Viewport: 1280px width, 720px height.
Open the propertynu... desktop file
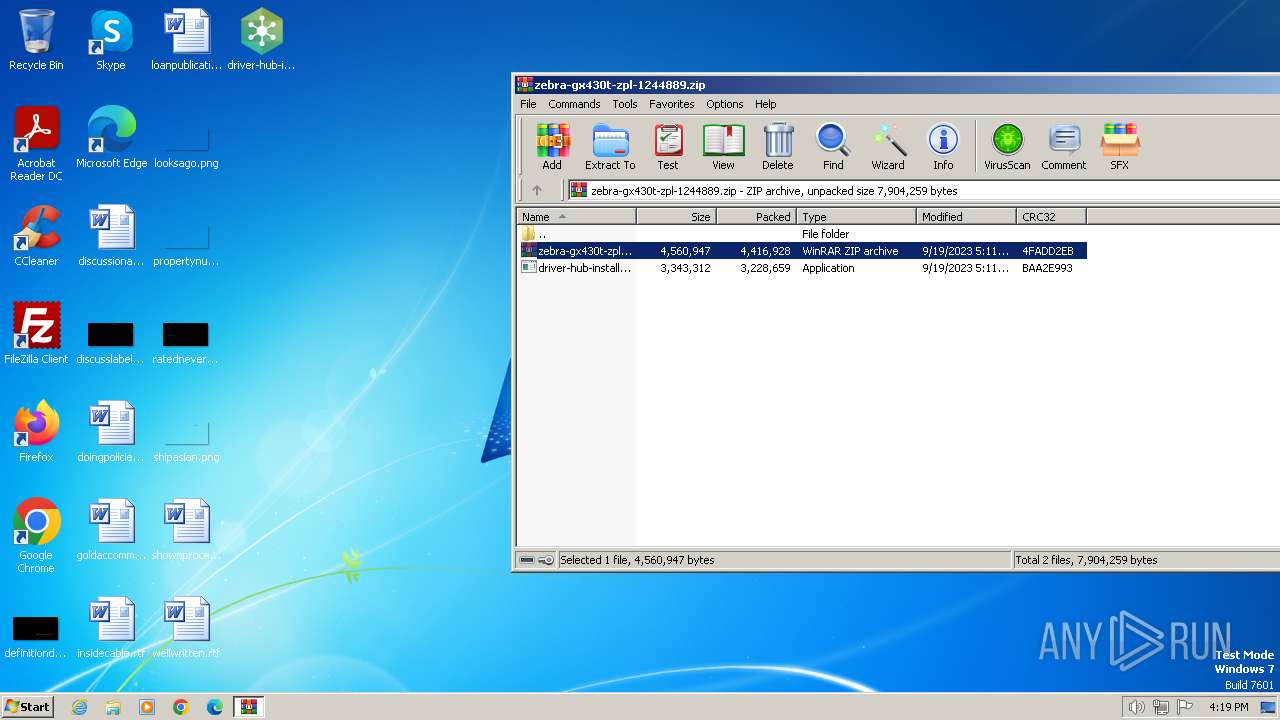coord(186,244)
